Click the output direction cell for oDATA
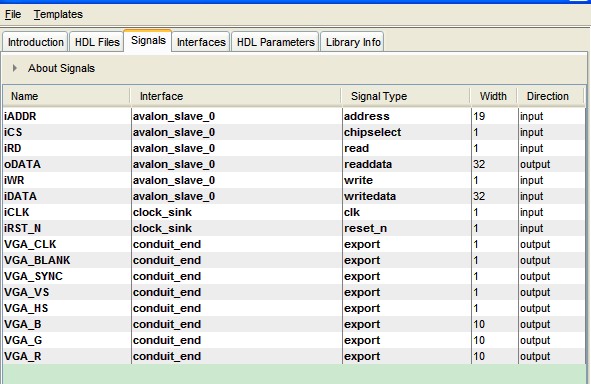 click(x=552, y=164)
